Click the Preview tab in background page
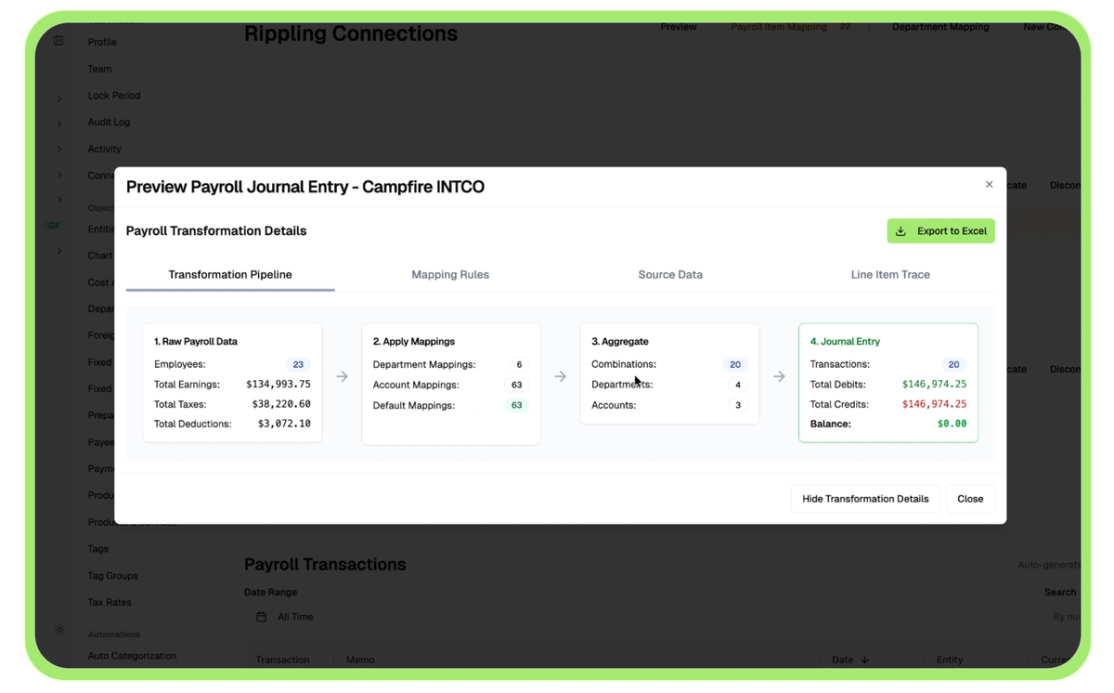 [678, 27]
